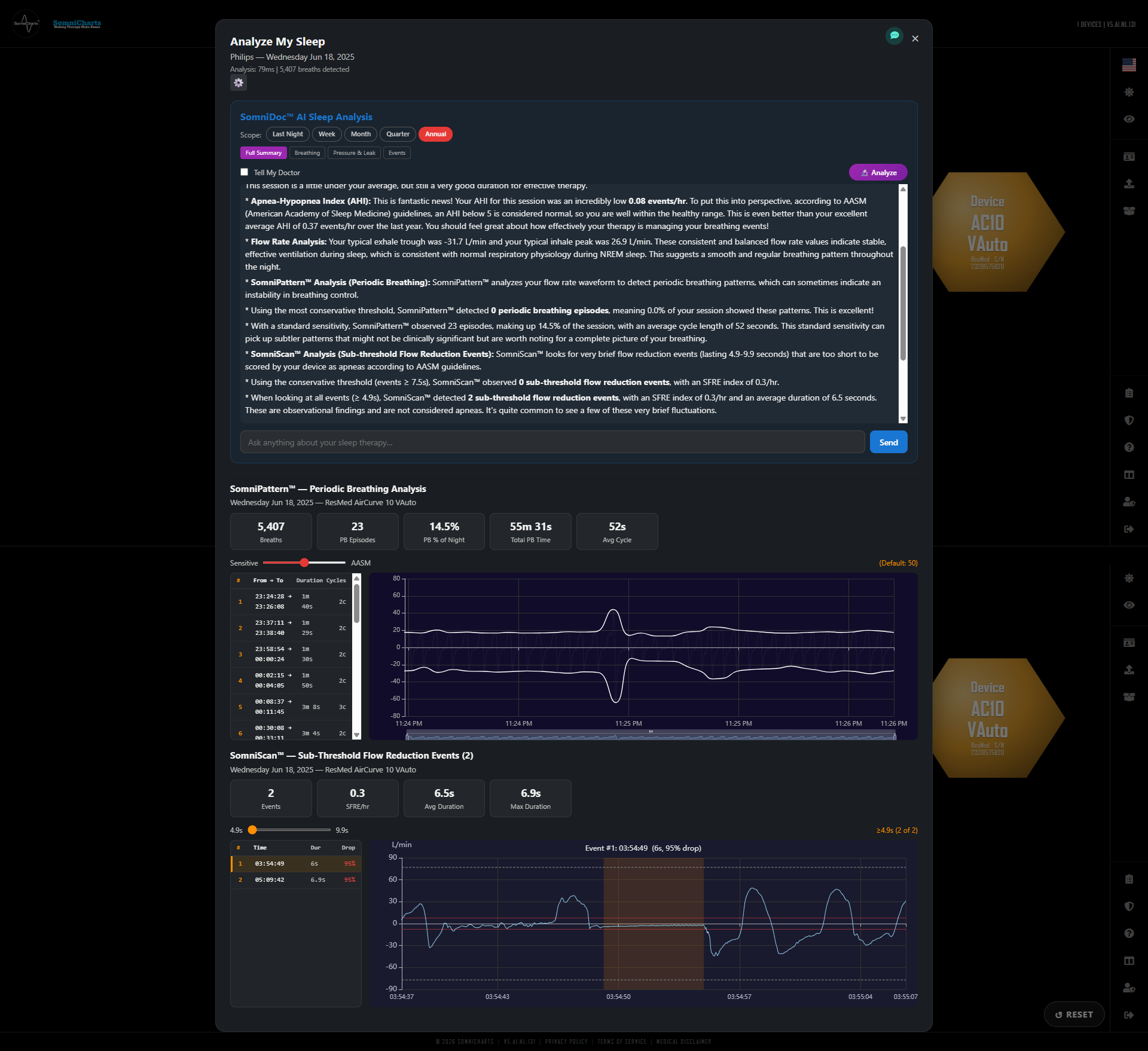The image size is (1148, 1051).
Task: Open the language selector flag icon
Action: tap(1129, 64)
